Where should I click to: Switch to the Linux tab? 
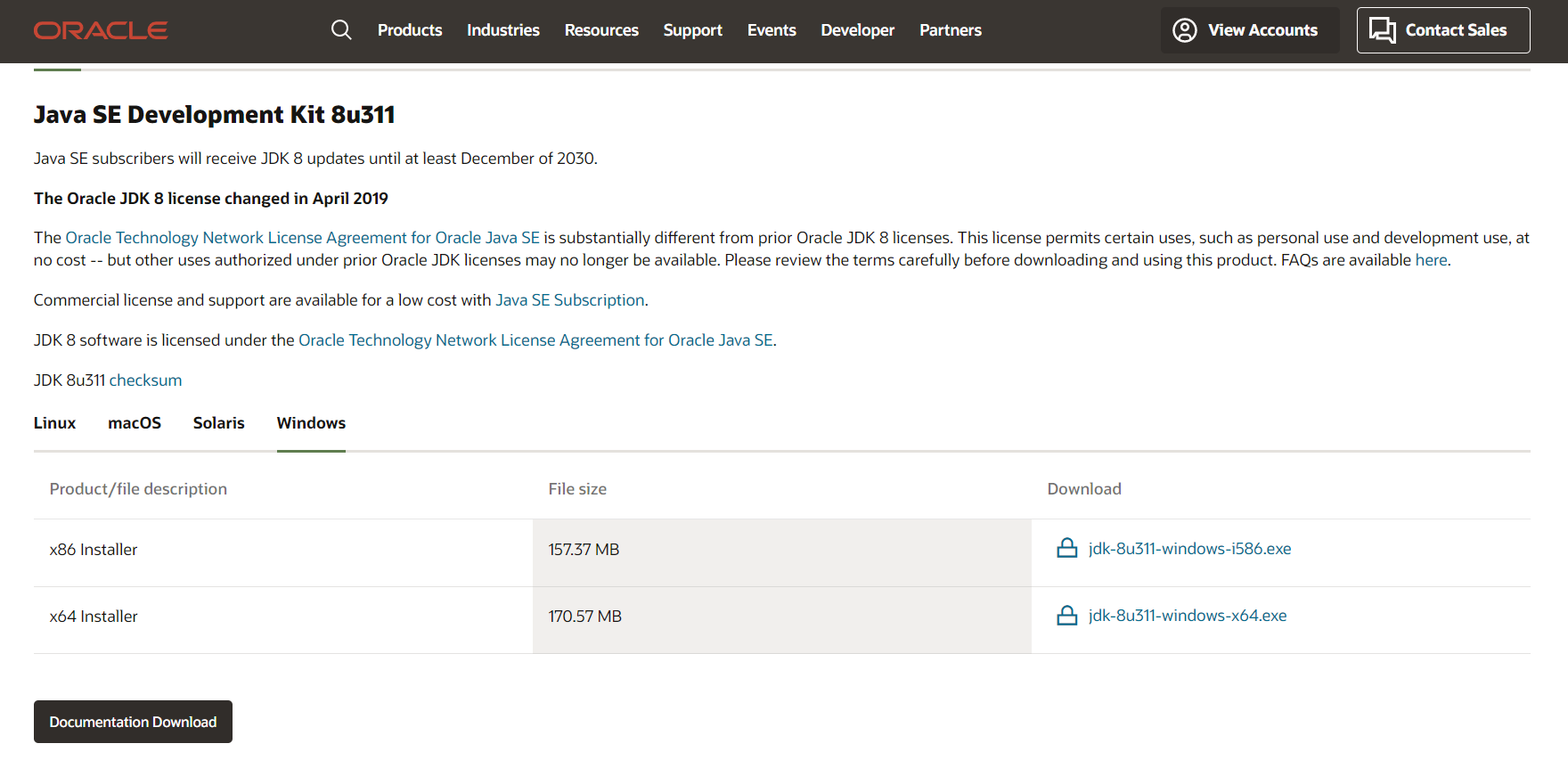[x=54, y=423]
